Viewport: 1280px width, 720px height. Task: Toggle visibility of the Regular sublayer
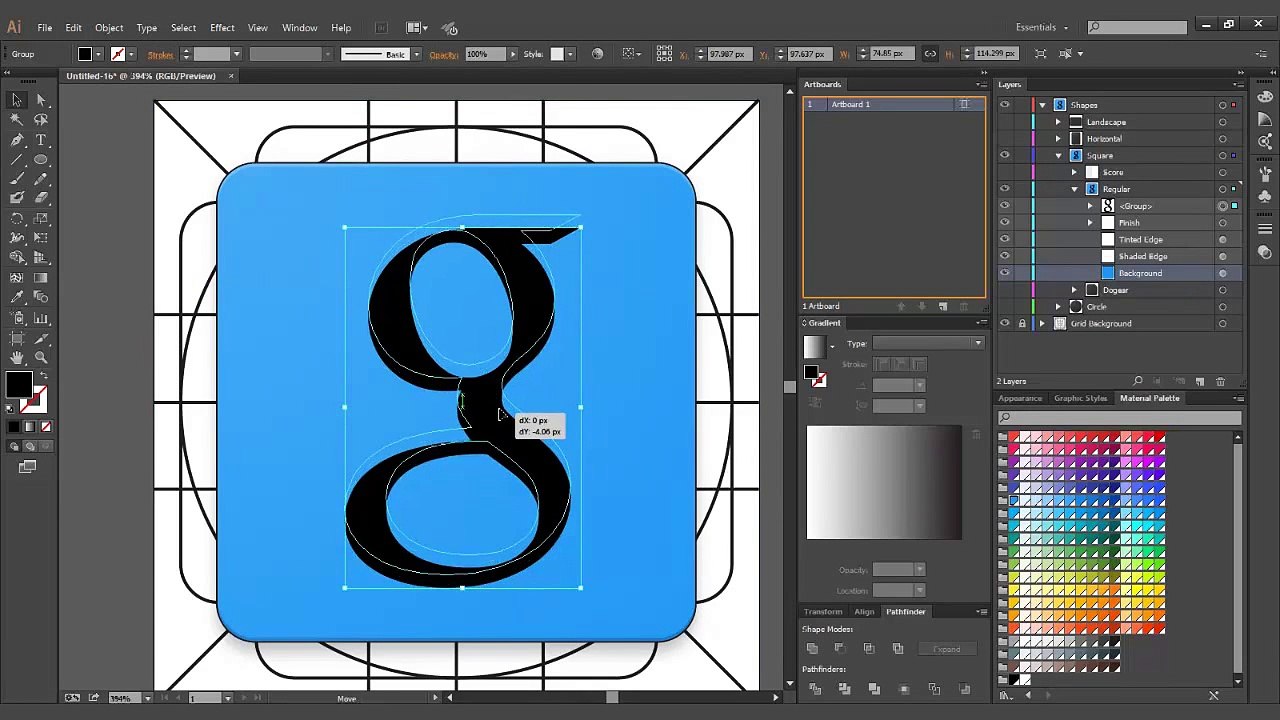1005,189
